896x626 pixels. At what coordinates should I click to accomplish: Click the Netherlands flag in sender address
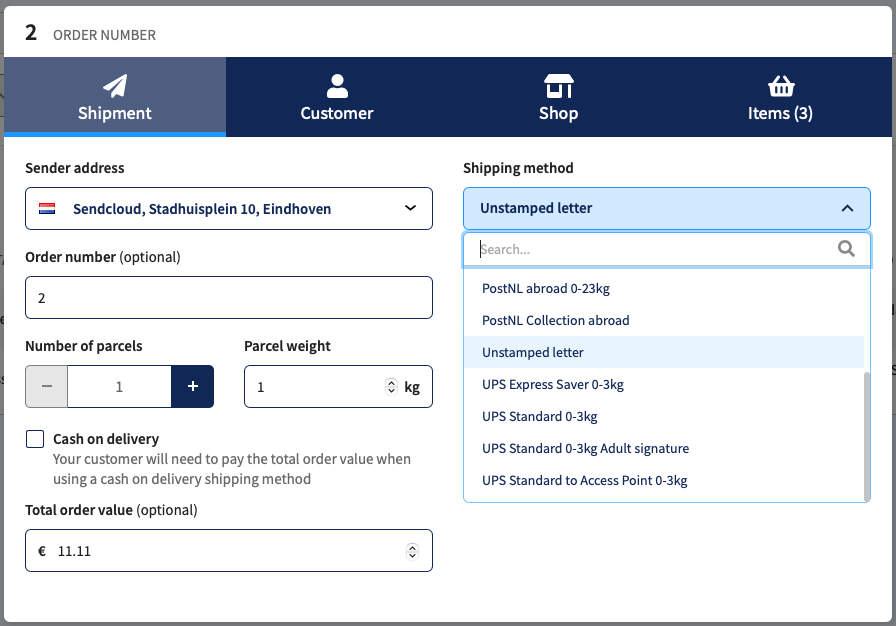pyautogui.click(x=47, y=208)
